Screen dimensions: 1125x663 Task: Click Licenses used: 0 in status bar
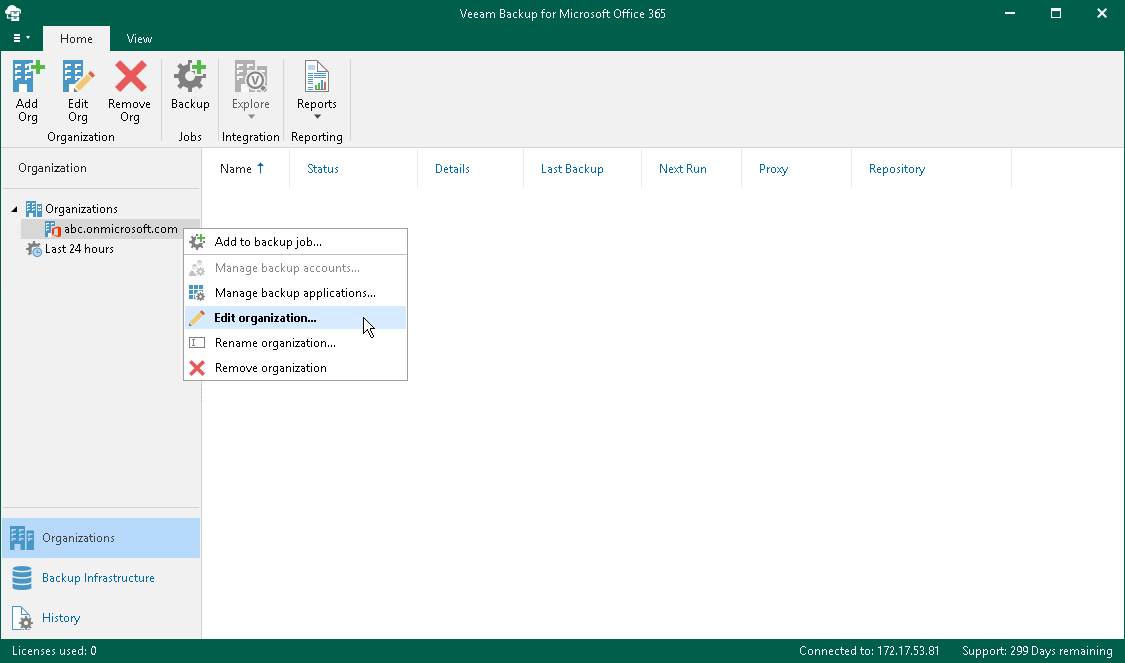pos(55,651)
